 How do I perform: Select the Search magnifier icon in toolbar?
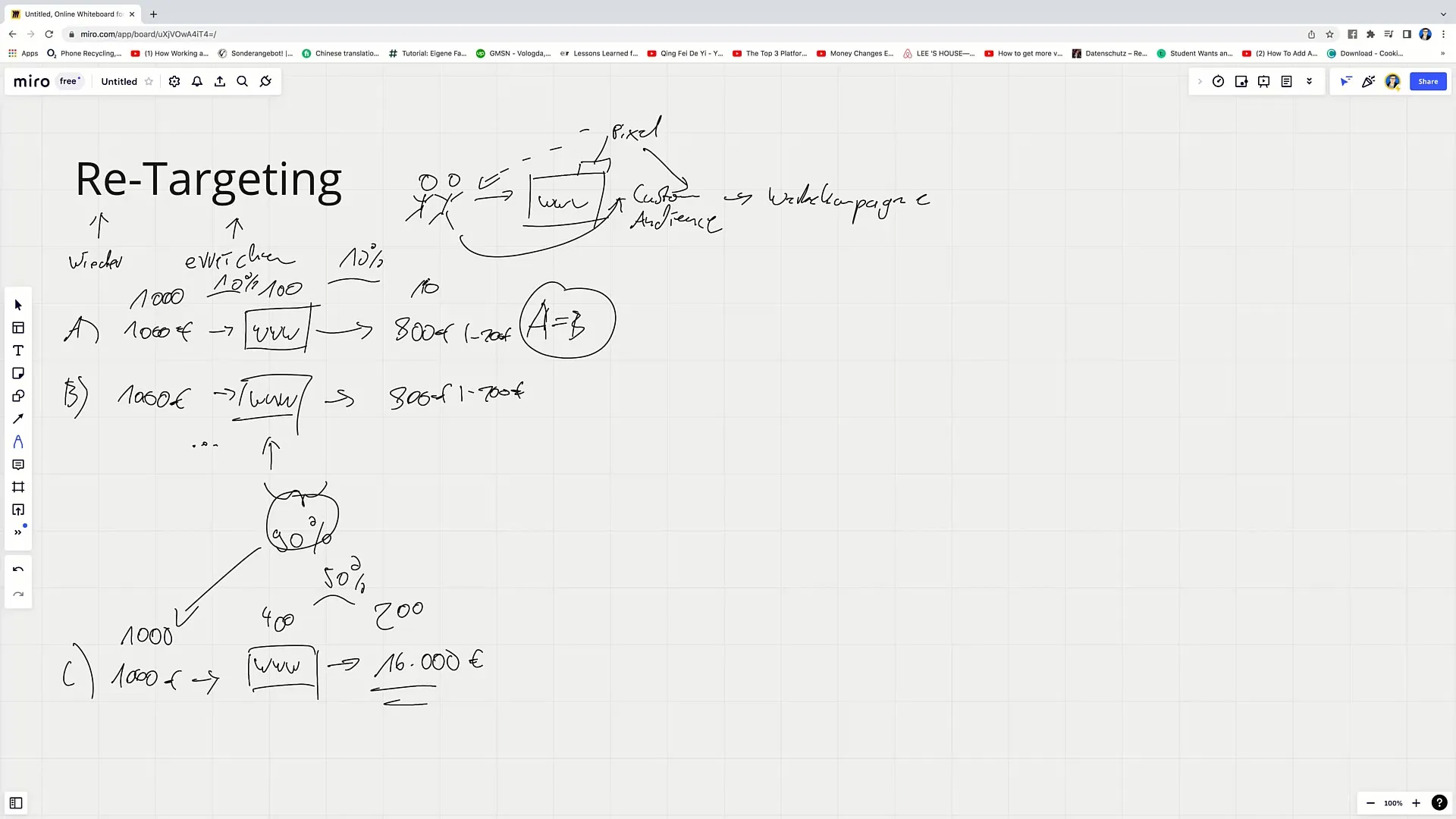tap(243, 81)
